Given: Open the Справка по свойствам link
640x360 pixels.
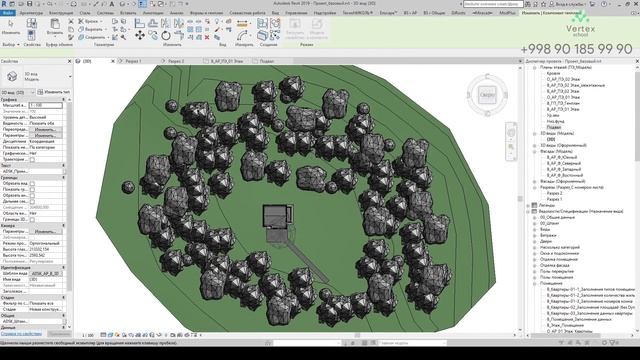Looking at the screenshot, I should click(x=21, y=334).
